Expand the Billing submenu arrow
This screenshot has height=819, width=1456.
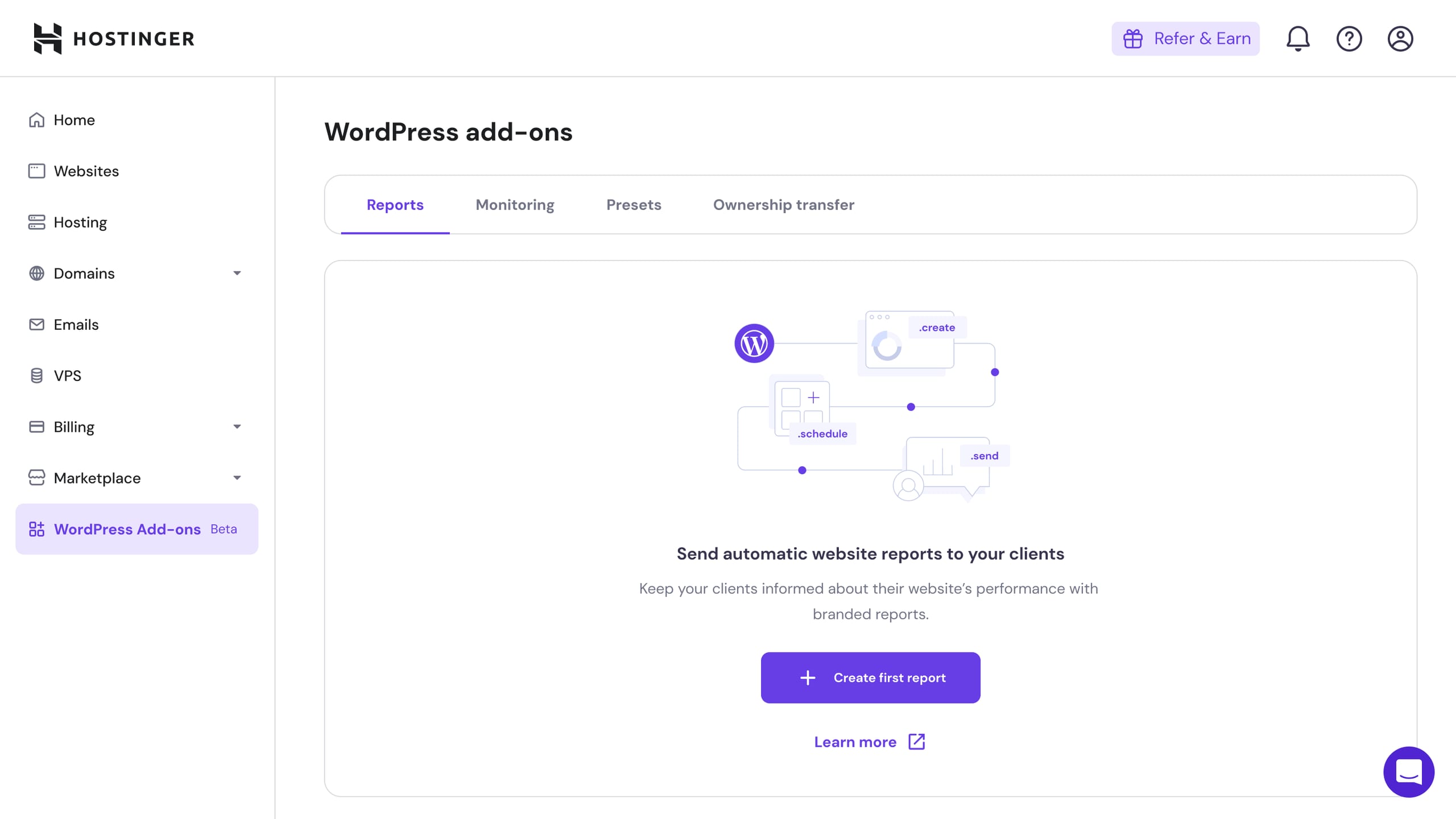tap(237, 427)
